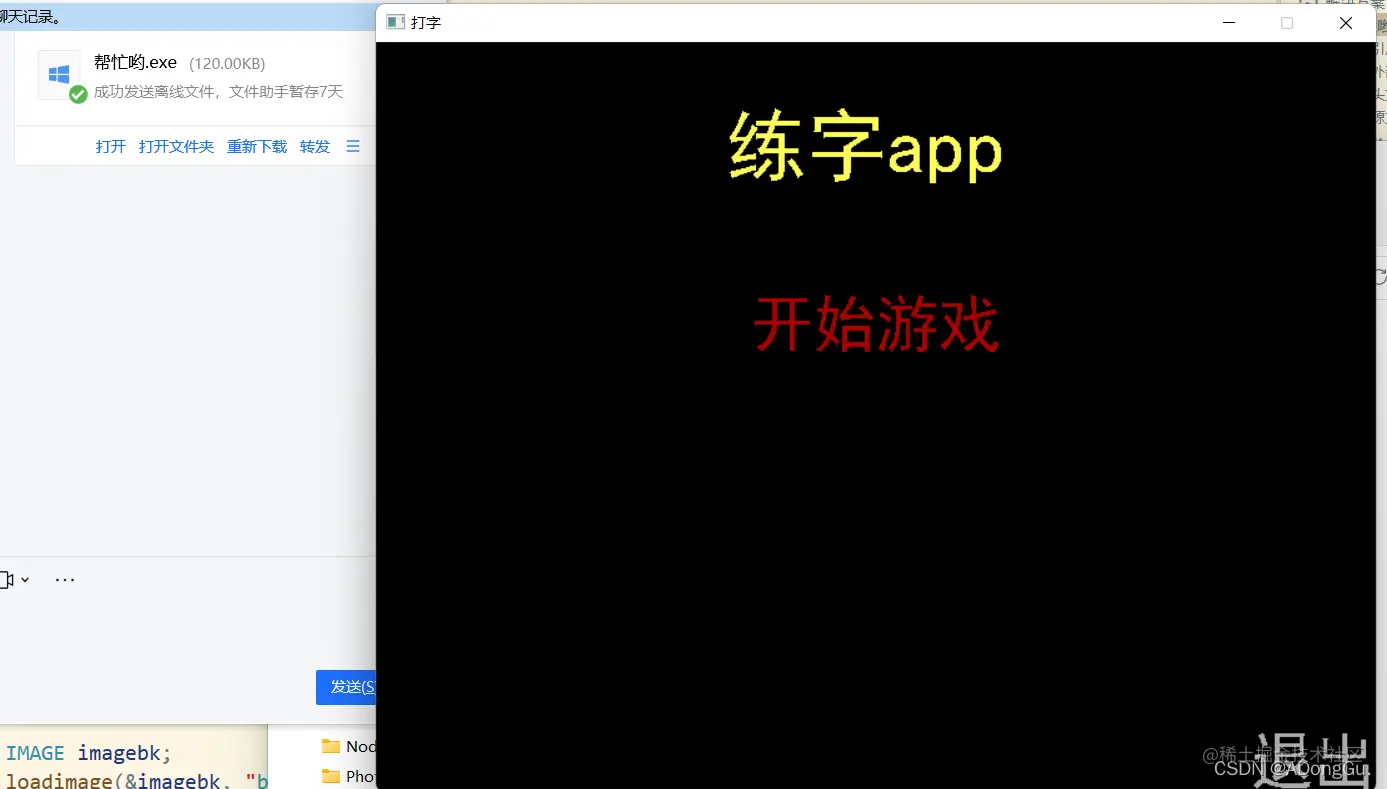Click the 聊天记录 chat header text
The height and width of the screenshot is (789, 1387).
pyautogui.click(x=30, y=16)
